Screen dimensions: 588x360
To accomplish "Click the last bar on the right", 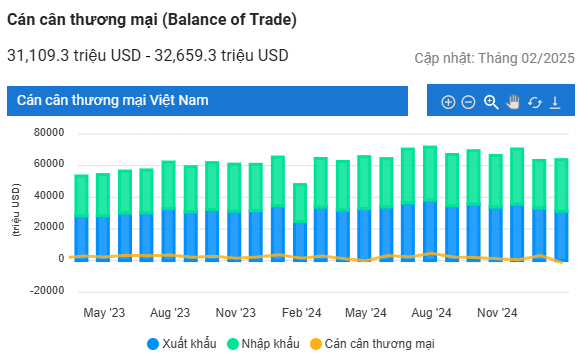I will click(x=561, y=210).
